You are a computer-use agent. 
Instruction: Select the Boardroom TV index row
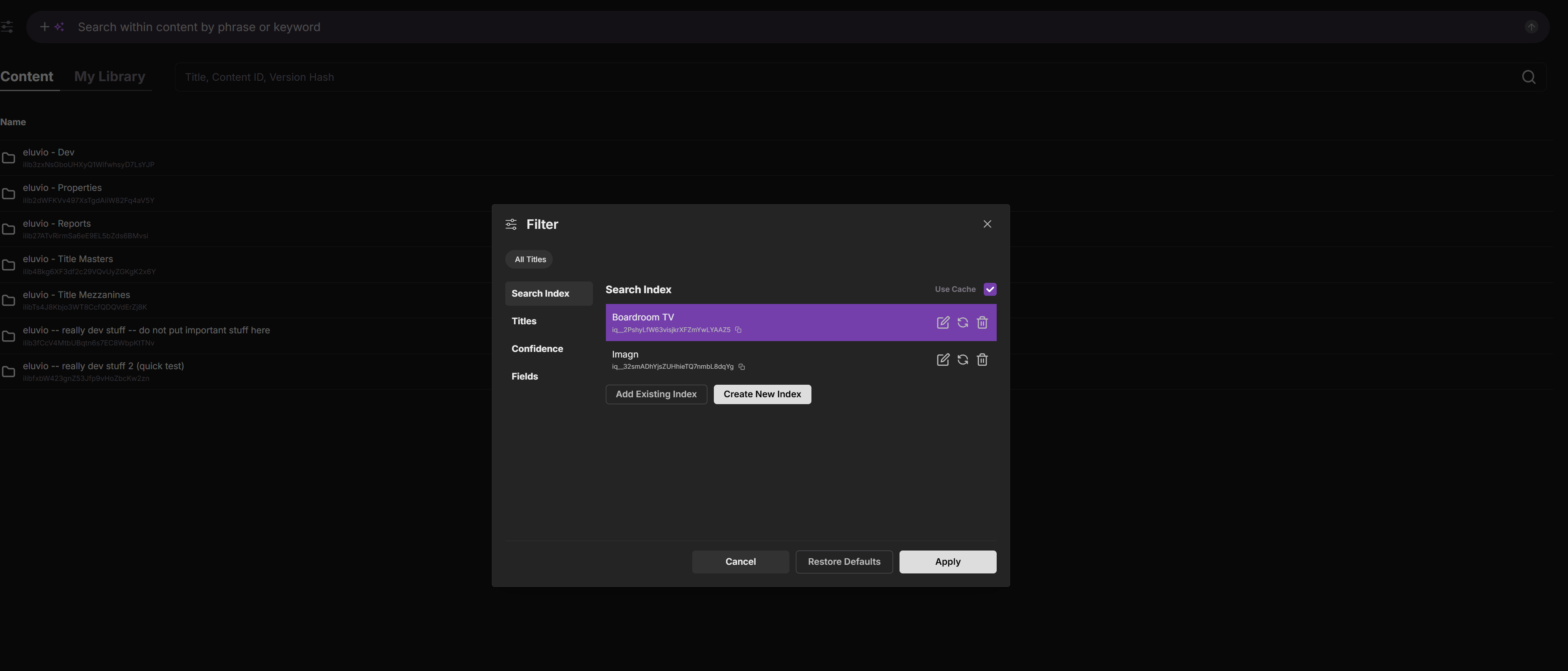tap(801, 323)
